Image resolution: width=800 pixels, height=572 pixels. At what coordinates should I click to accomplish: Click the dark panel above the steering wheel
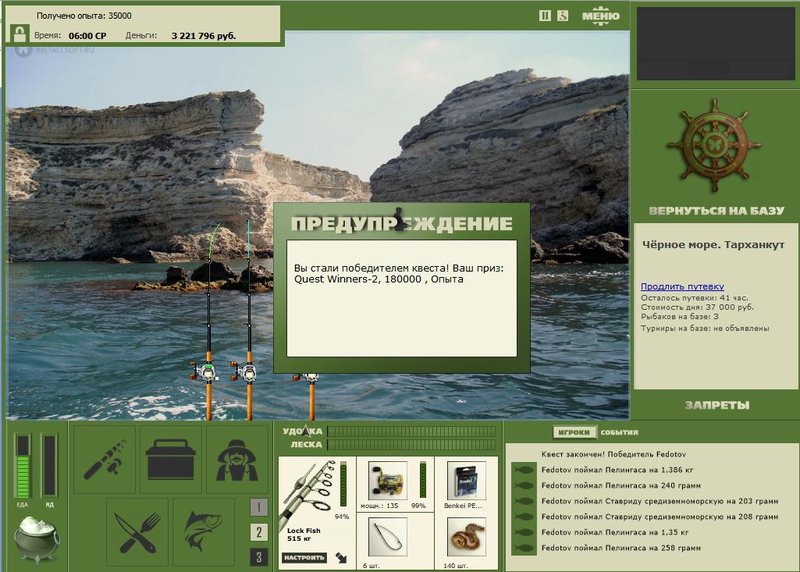[x=715, y=43]
